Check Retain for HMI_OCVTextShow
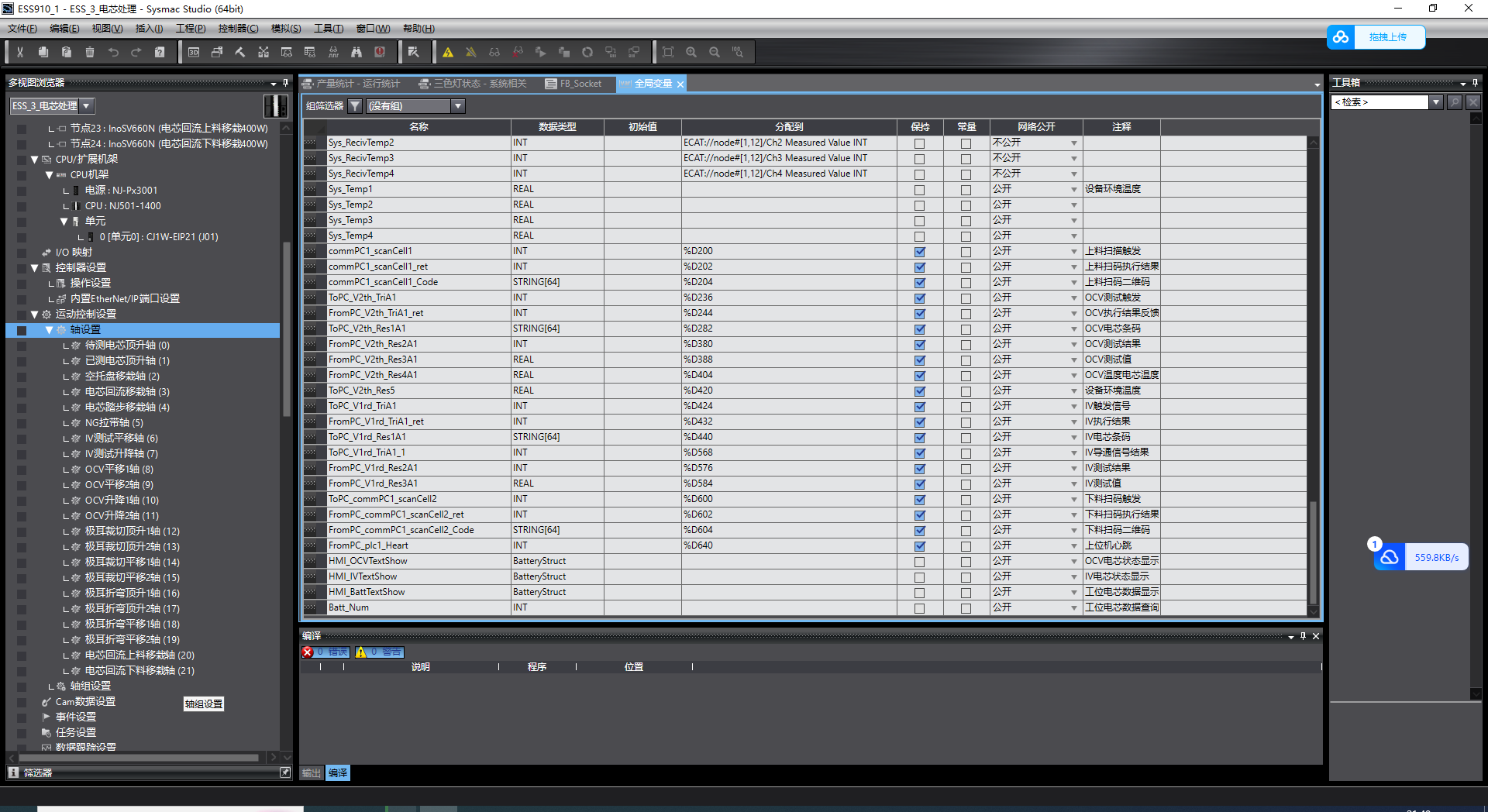The width and height of the screenshot is (1488, 812). click(919, 562)
